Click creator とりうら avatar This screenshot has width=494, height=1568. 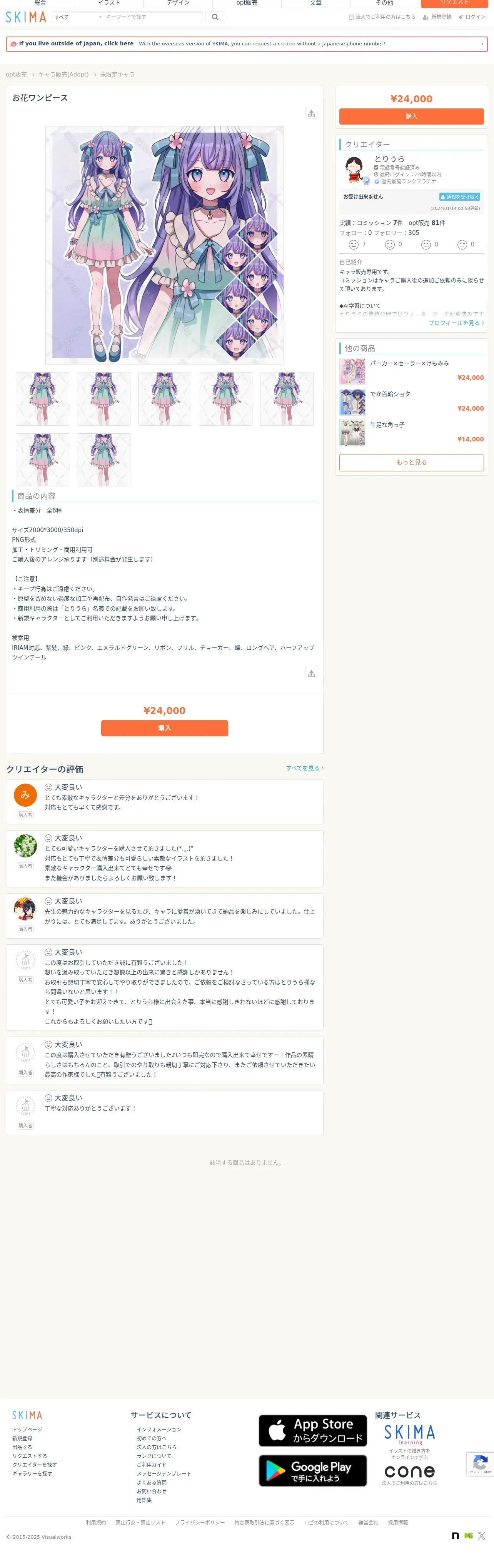tap(354, 170)
